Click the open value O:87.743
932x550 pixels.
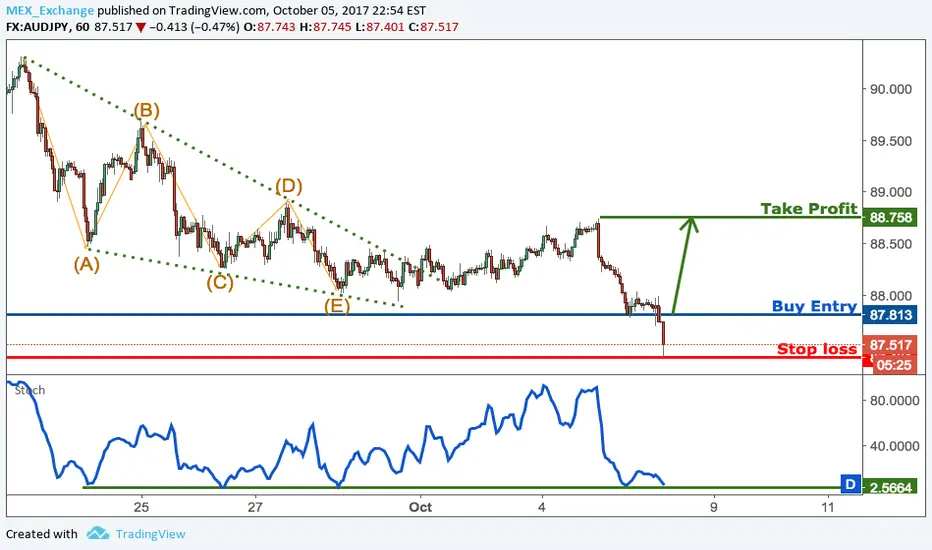269,27
